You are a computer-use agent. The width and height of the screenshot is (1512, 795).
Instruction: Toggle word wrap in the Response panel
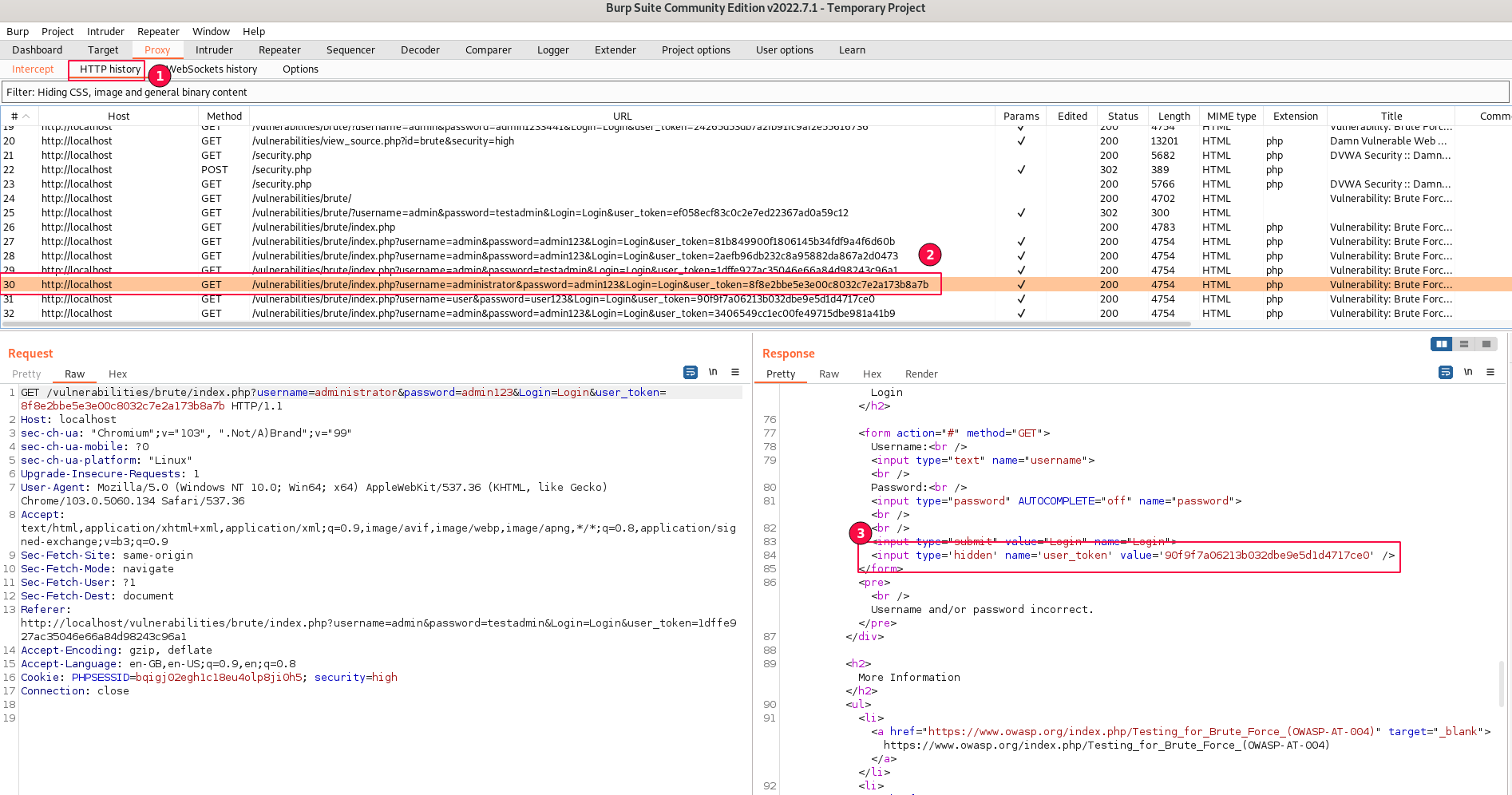(x=1445, y=373)
